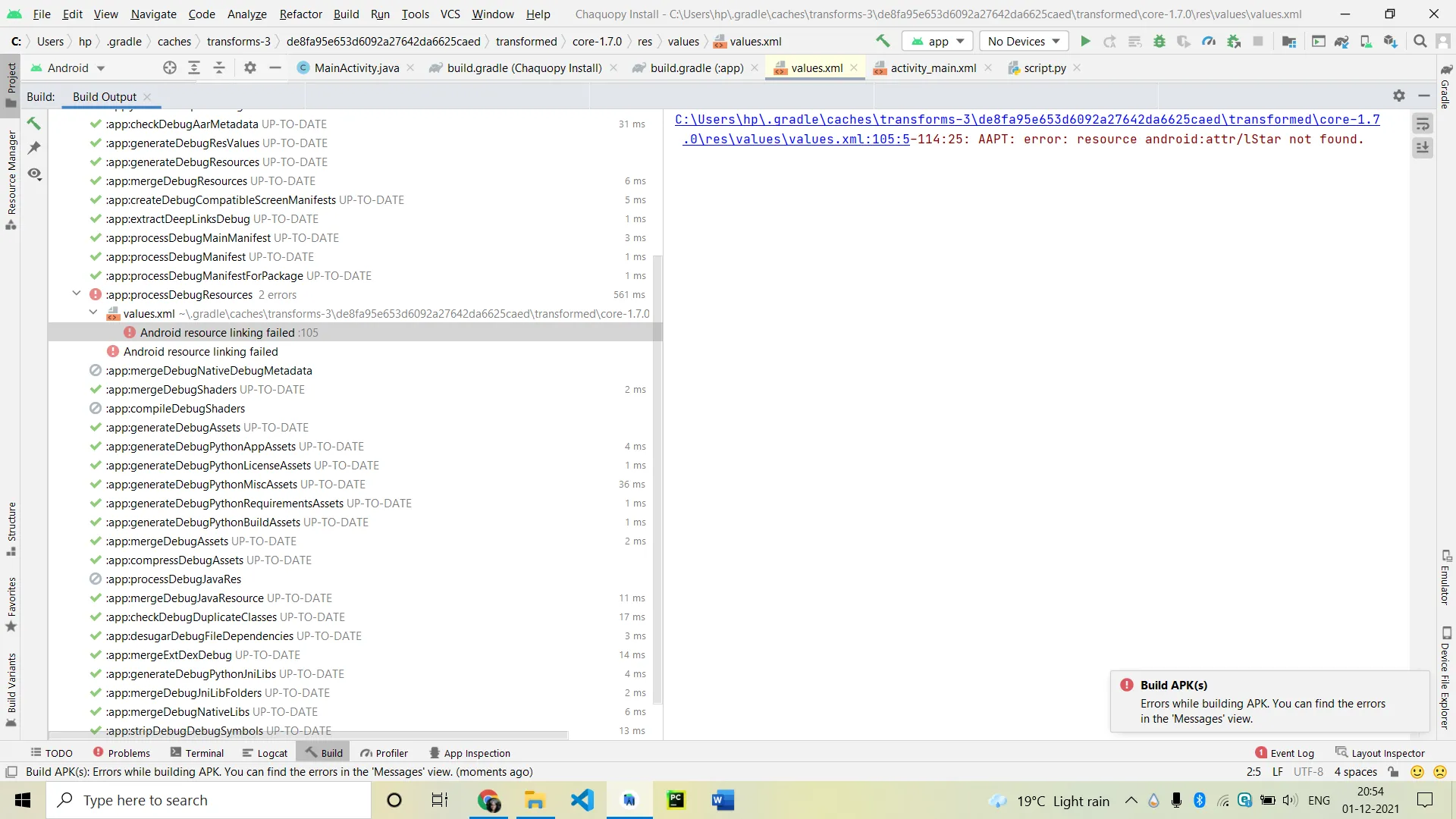
Task: Open the Search Everywhere magnifier icon
Action: (x=1420, y=42)
